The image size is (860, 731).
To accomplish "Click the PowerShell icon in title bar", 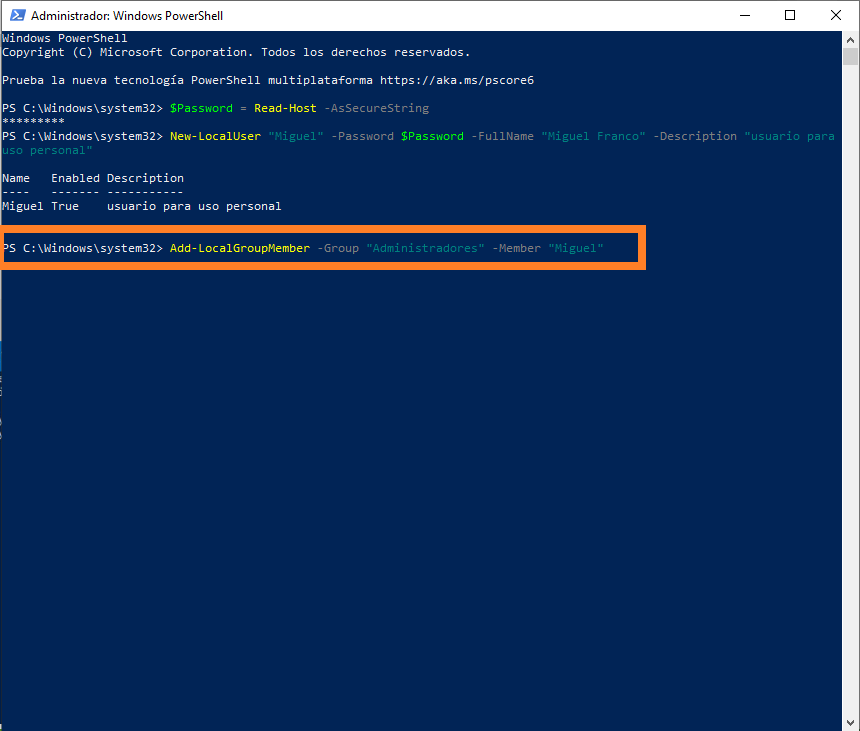I will click(16, 16).
